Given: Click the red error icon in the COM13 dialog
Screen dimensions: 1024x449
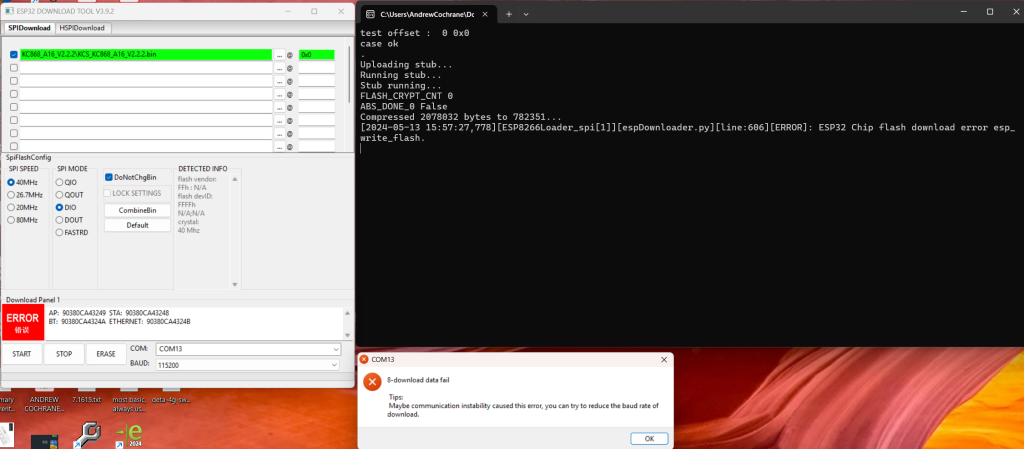Looking at the screenshot, I should (x=372, y=382).
